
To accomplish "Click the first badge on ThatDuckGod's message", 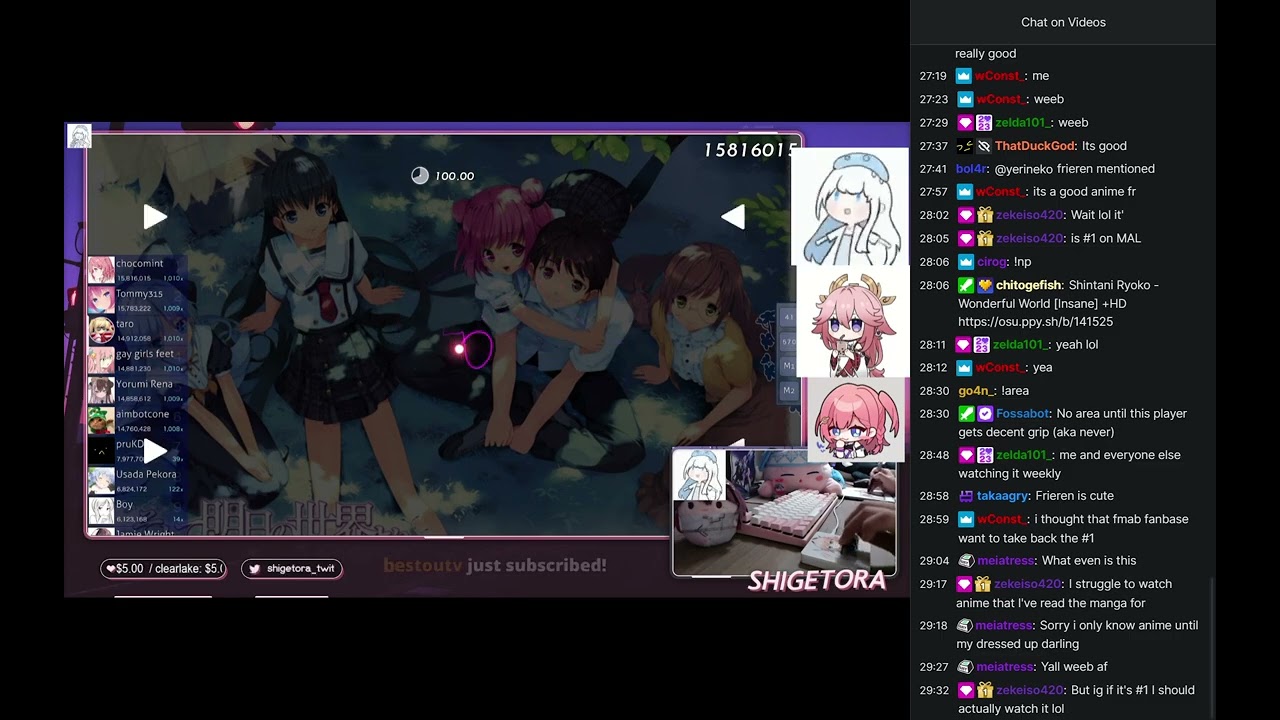I will 965,146.
